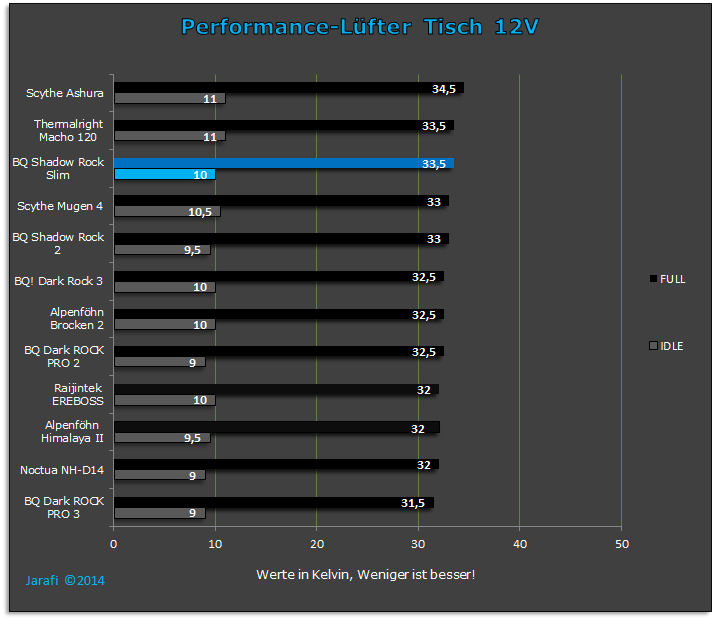Viewport: 714px width, 620px height.
Task: Click the 9,5 idle value of Himalaya II
Action: click(x=192, y=438)
